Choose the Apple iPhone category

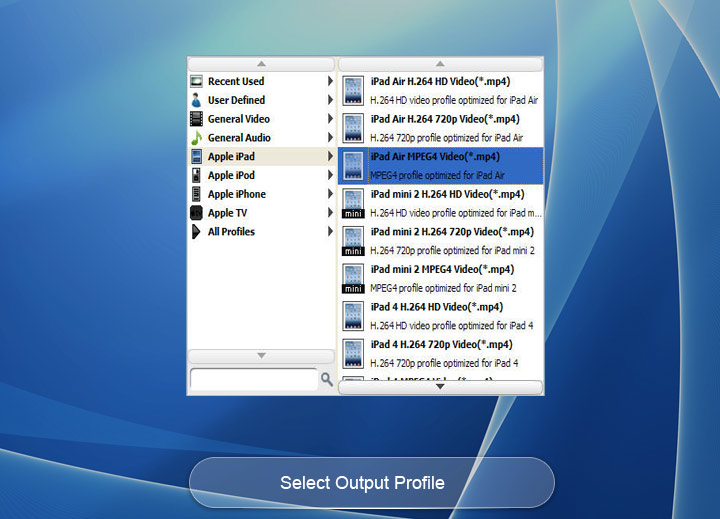262,194
